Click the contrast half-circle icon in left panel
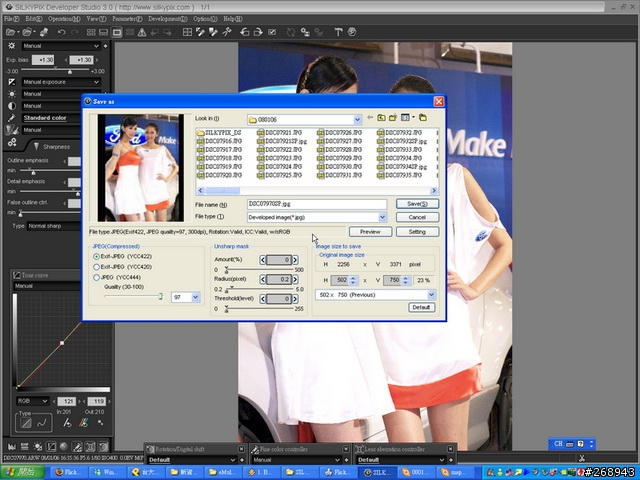This screenshot has height=480, width=640. click(x=11, y=106)
